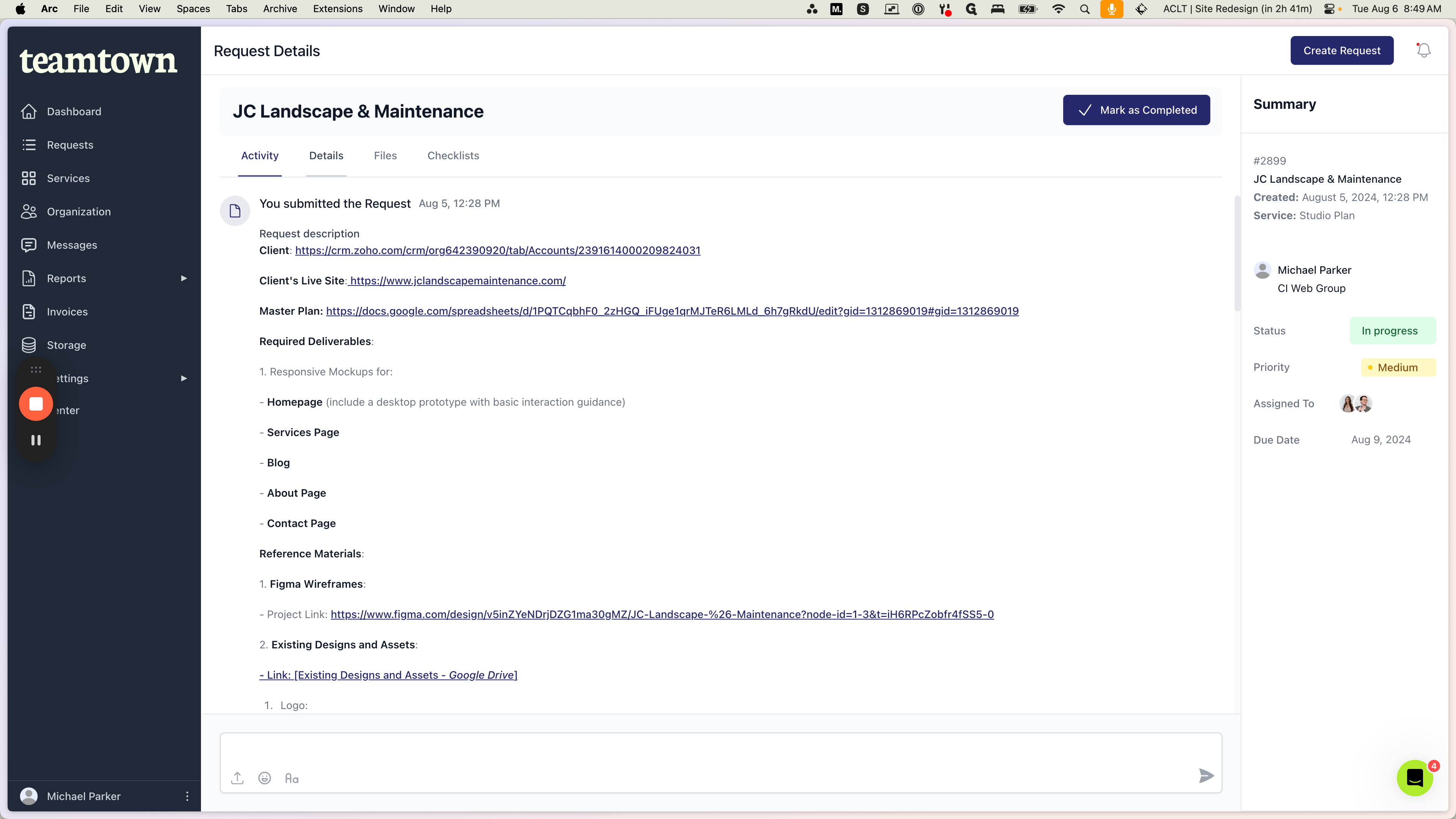Click the Aug 5, 12:28 PM timestamp
This screenshot has height=819, width=1456.
click(x=459, y=204)
